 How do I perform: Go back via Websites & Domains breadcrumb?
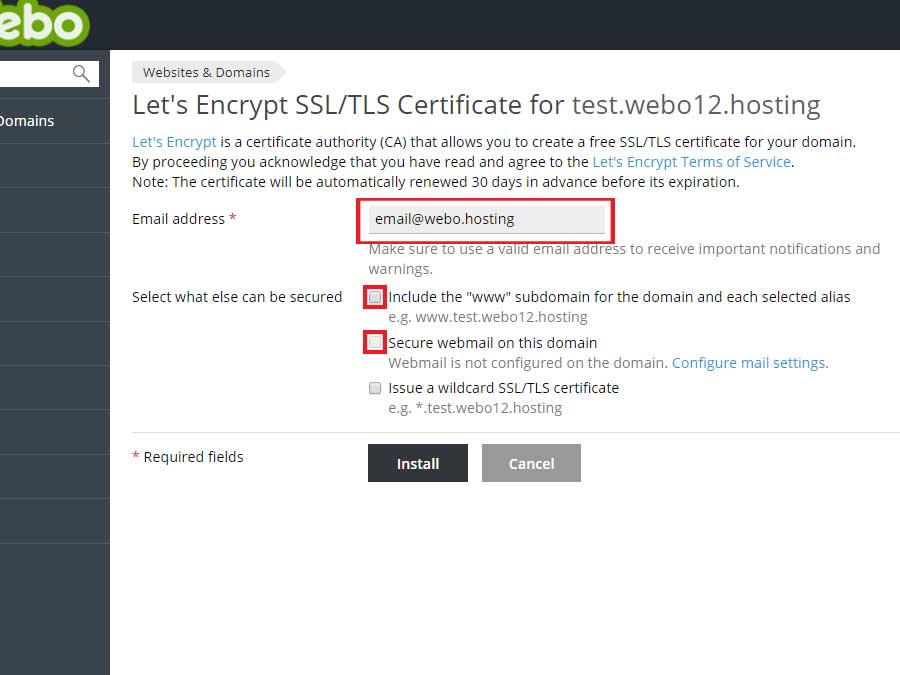click(x=206, y=72)
